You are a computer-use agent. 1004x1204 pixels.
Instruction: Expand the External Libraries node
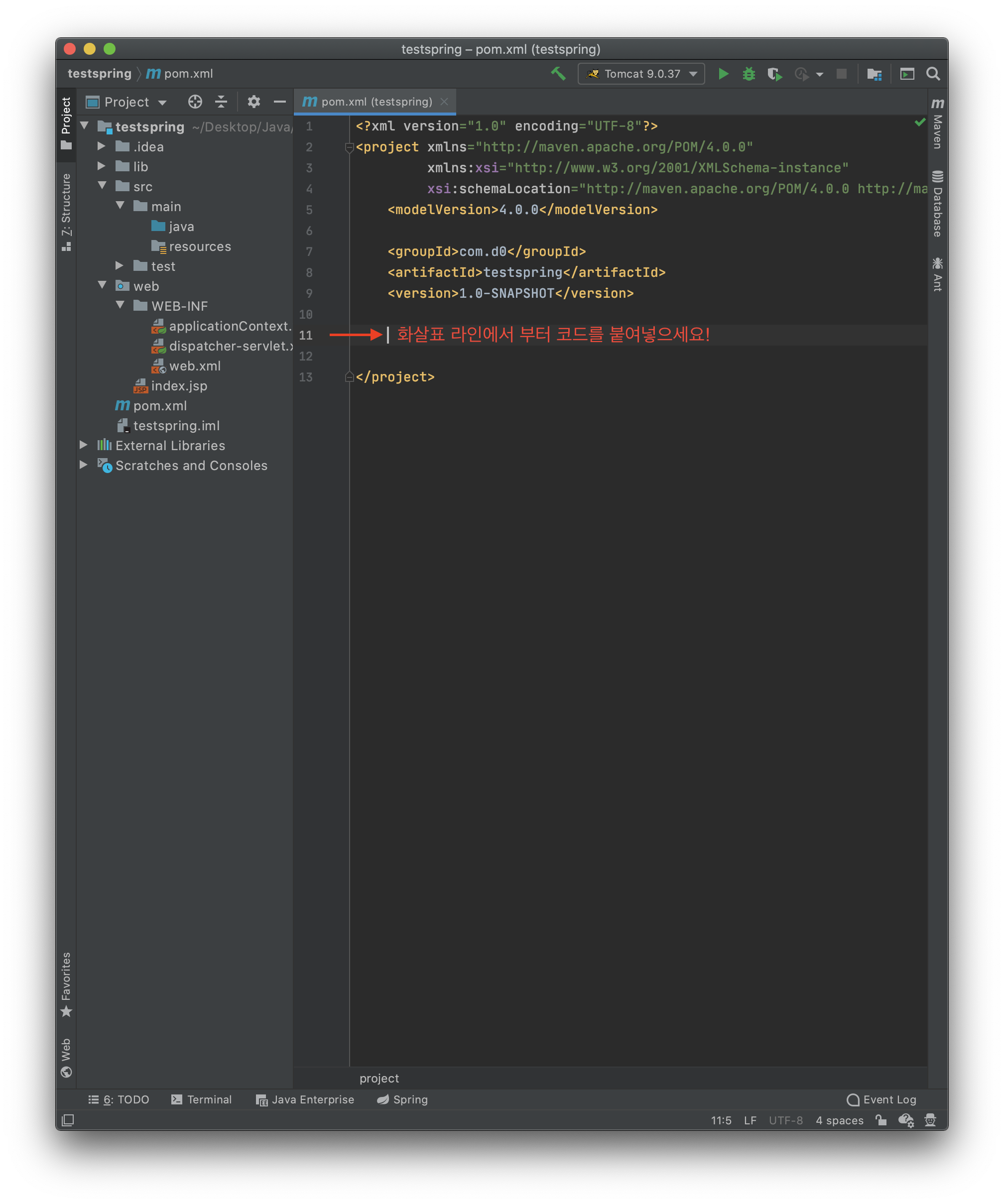point(84,445)
